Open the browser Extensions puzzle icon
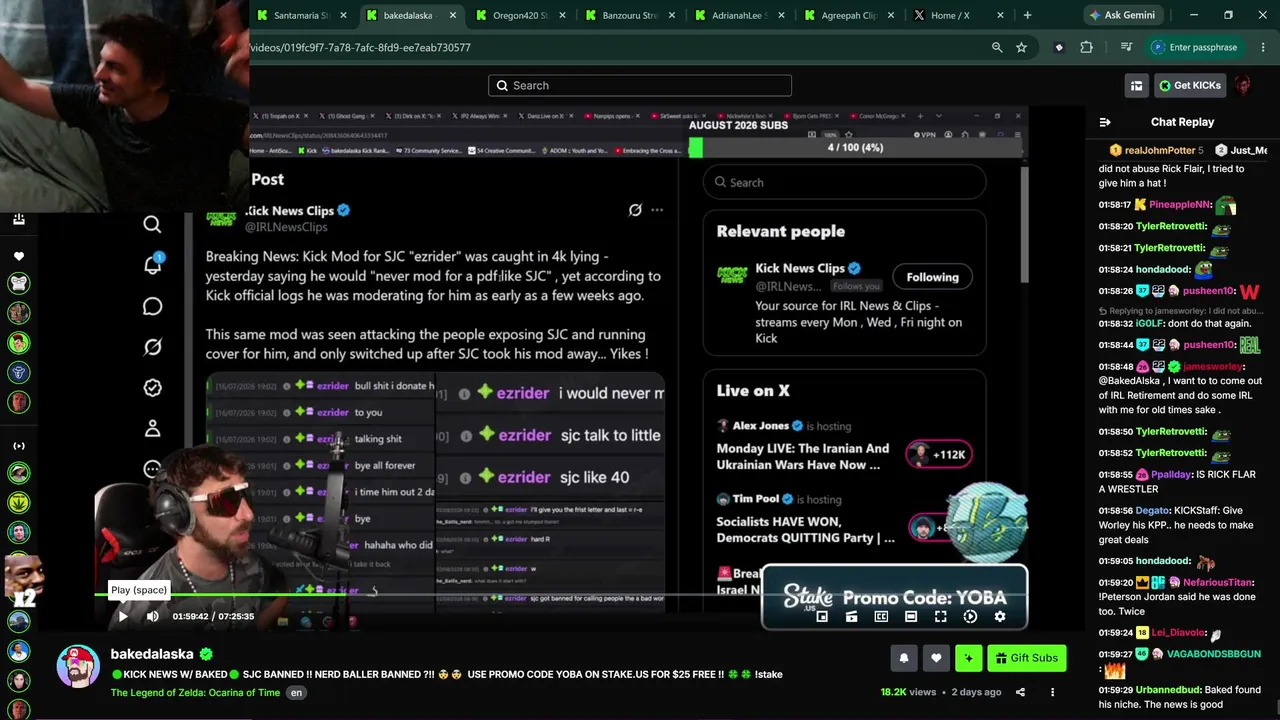 1086,47
